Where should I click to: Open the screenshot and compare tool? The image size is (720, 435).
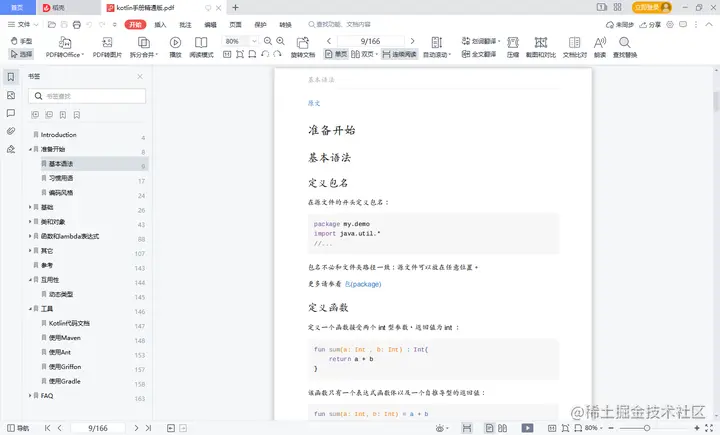coord(540,47)
